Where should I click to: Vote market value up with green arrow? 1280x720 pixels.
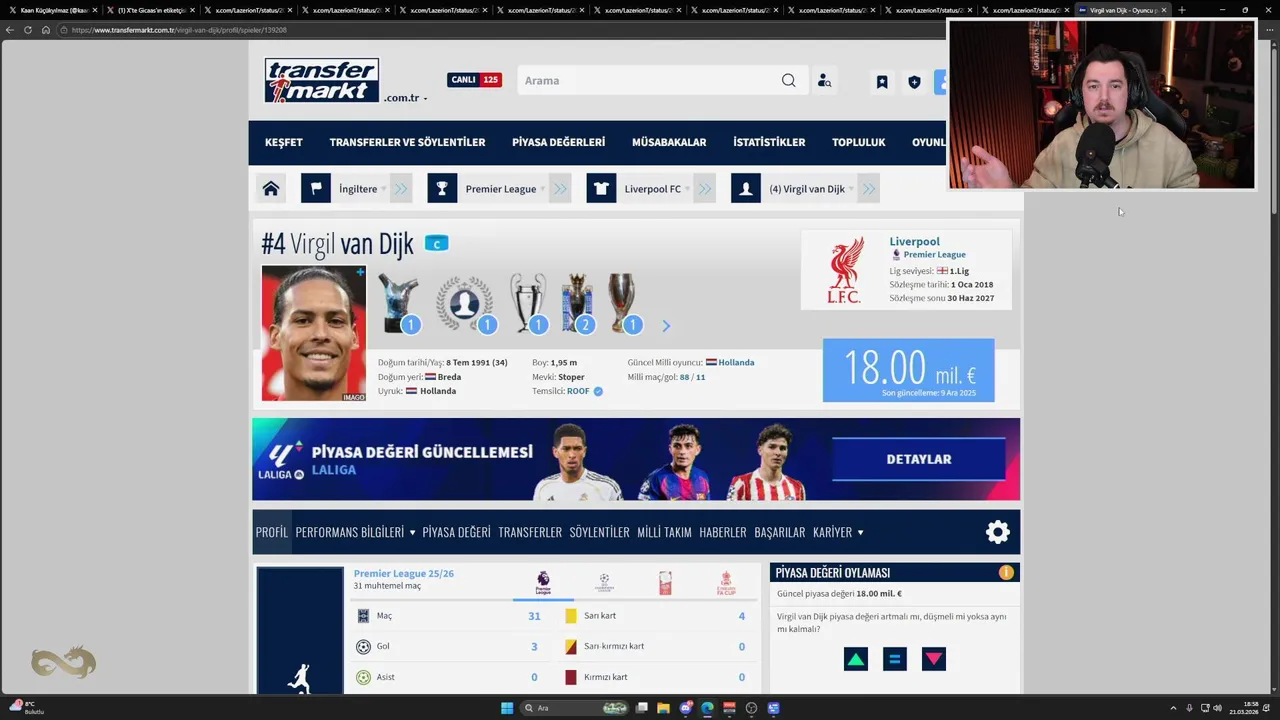(856, 659)
